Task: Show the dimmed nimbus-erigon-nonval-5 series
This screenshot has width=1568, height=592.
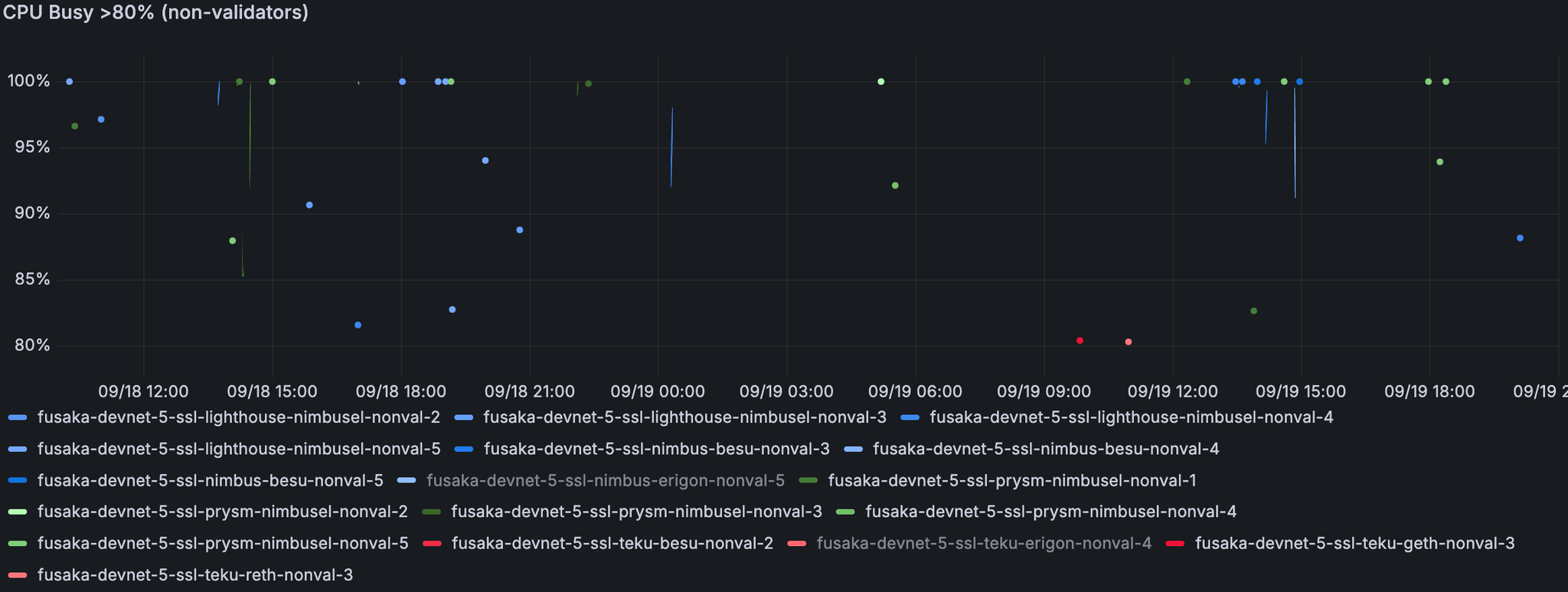Action: [605, 481]
